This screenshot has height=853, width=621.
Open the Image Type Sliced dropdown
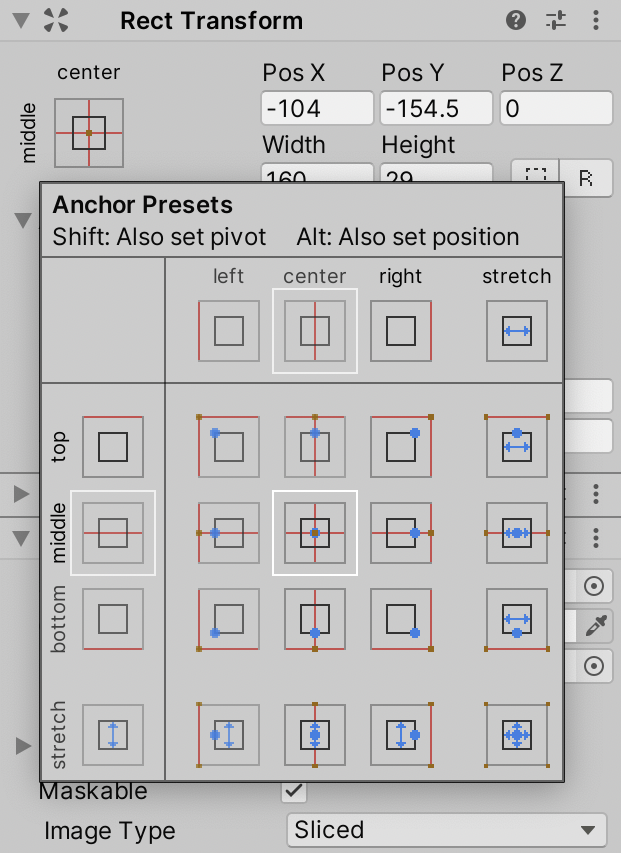click(x=445, y=830)
